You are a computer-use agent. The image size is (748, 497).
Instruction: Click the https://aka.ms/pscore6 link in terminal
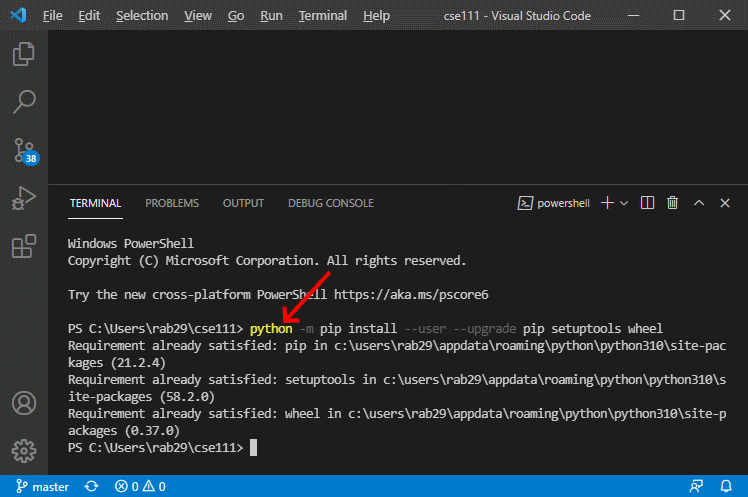pyautogui.click(x=411, y=294)
